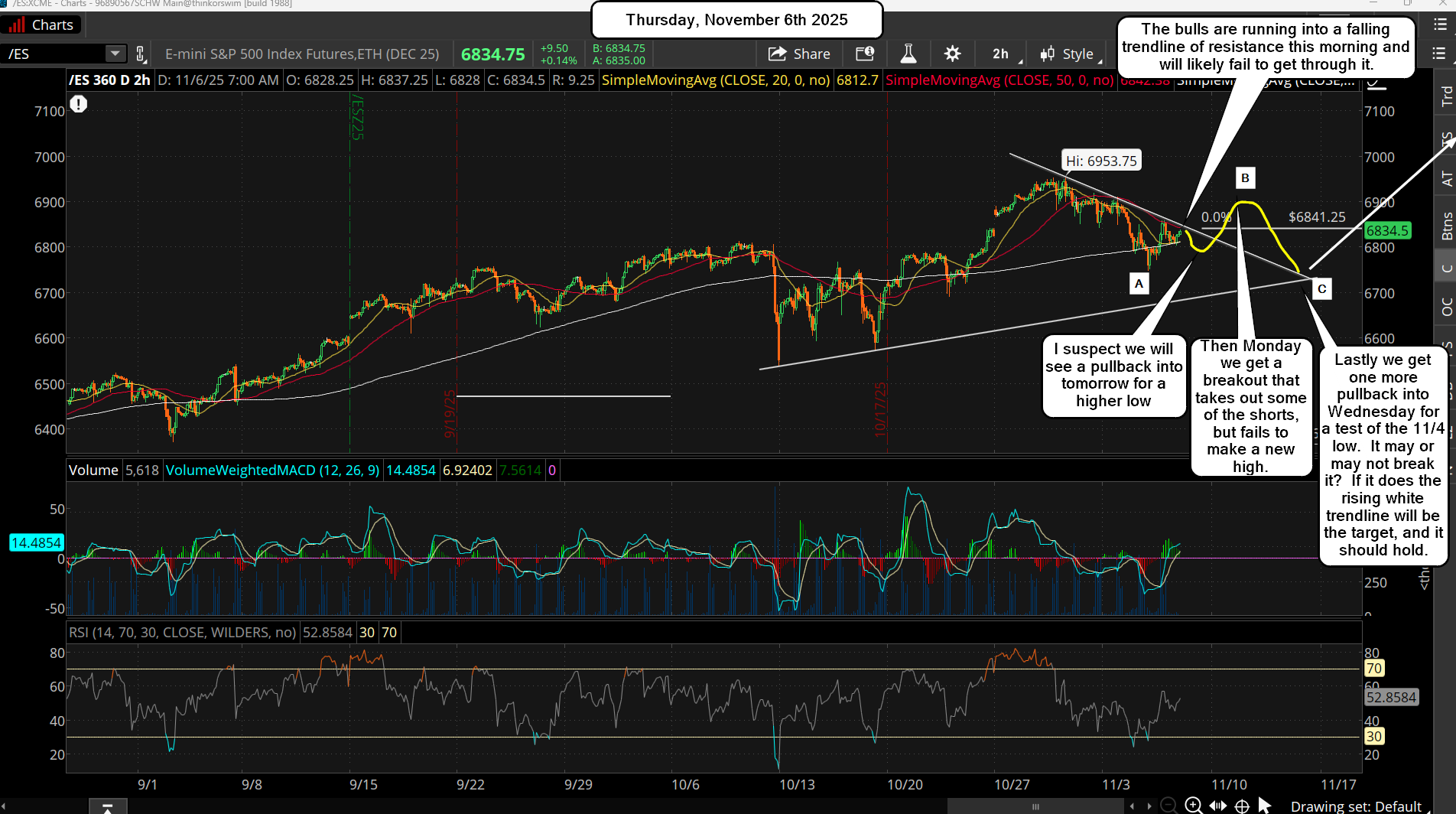Open the top-right hamburger menu
The image size is (1456, 814).
pos(1438,54)
